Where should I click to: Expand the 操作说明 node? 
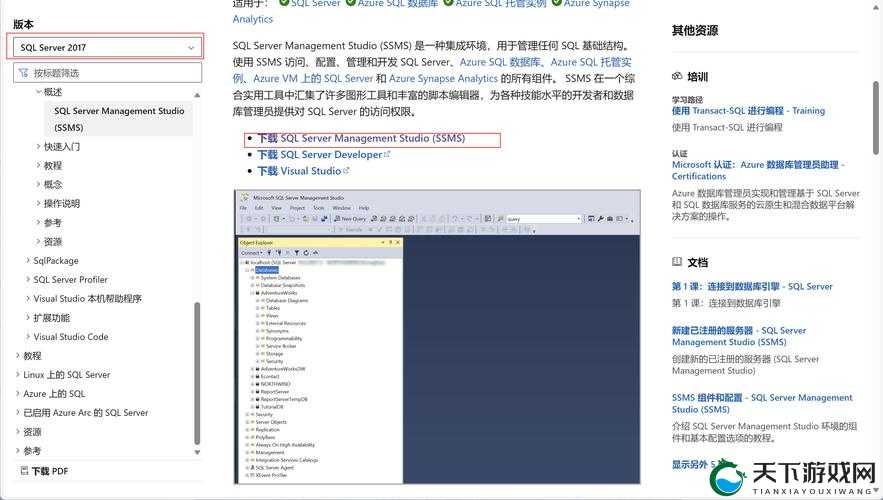coord(38,203)
